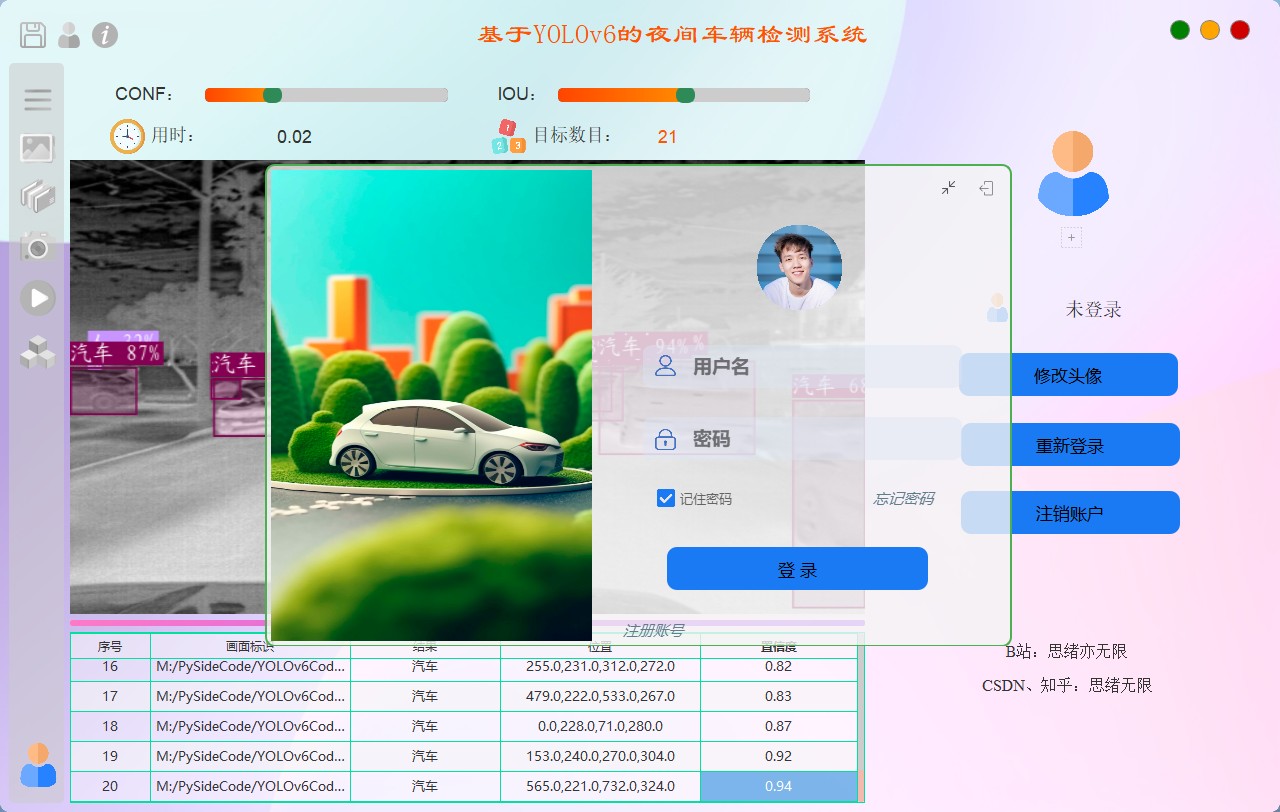The image size is (1280, 812).
Task: Click the 修改头像 button
Action: click(1068, 375)
